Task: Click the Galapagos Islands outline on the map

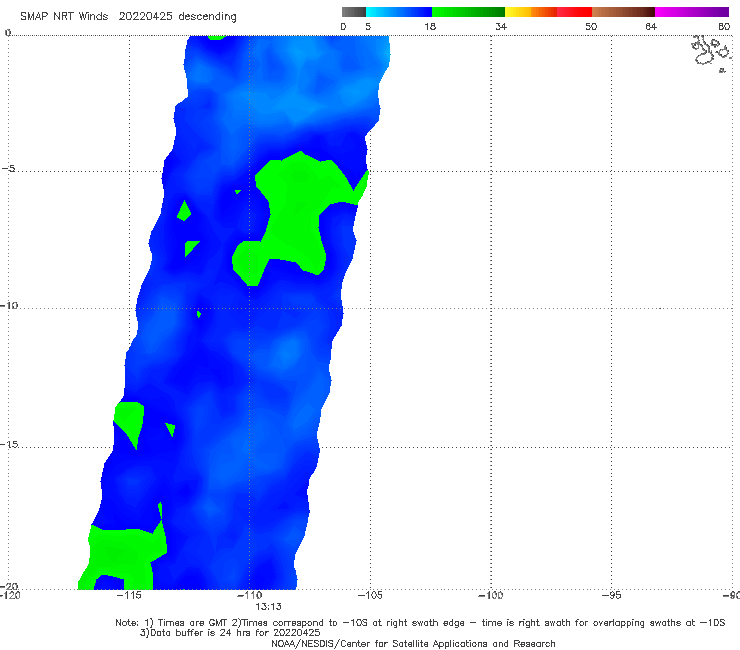Action: (x=712, y=53)
